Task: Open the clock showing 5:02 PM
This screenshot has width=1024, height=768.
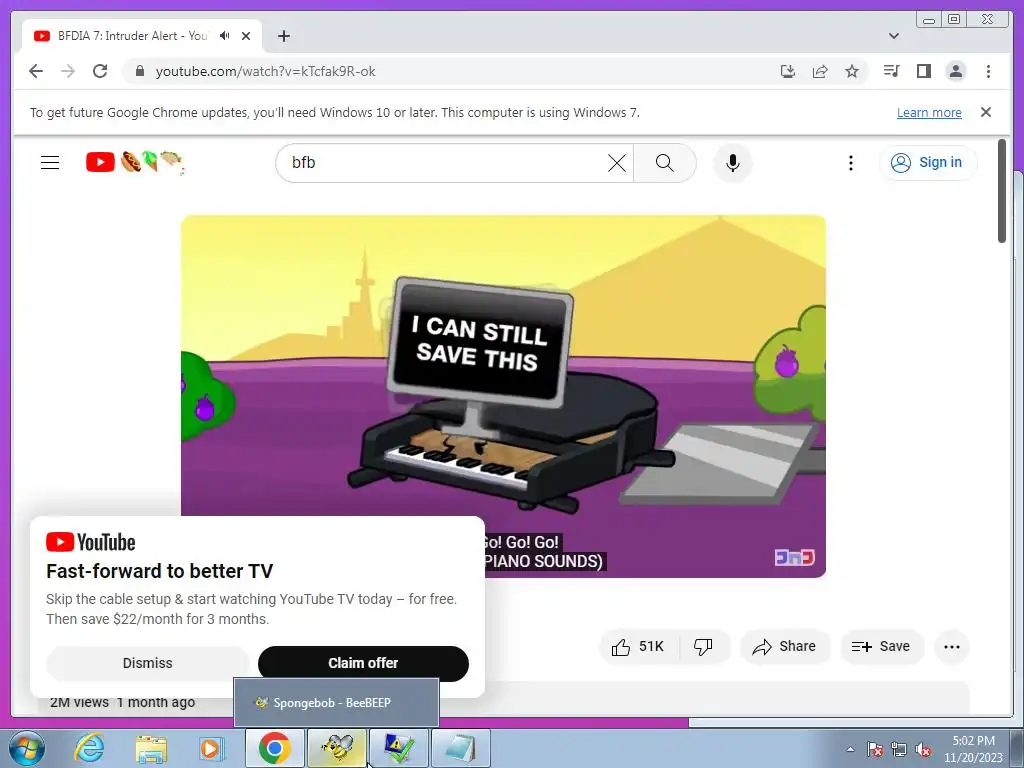Action: tap(973, 749)
